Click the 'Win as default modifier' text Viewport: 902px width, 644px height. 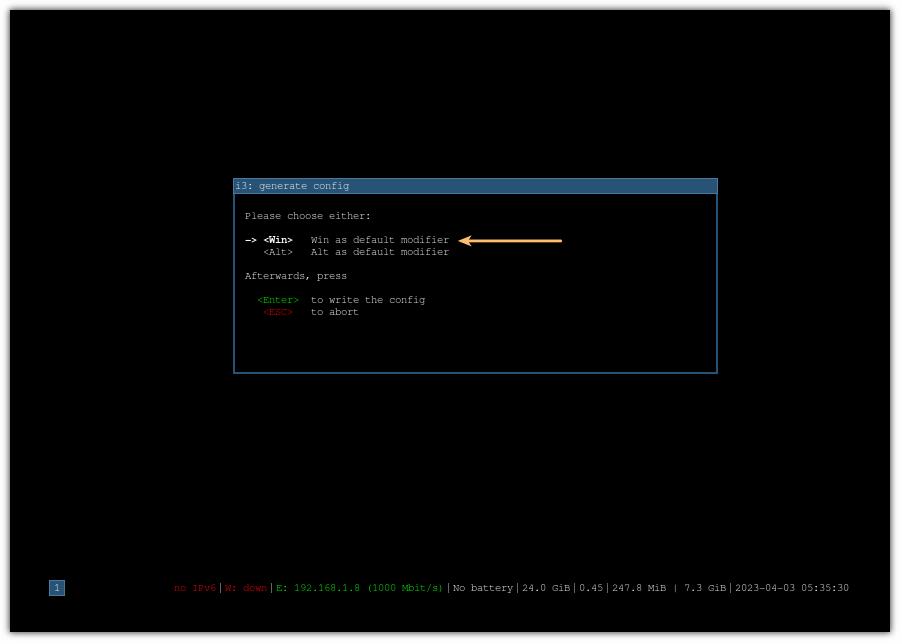coord(380,240)
